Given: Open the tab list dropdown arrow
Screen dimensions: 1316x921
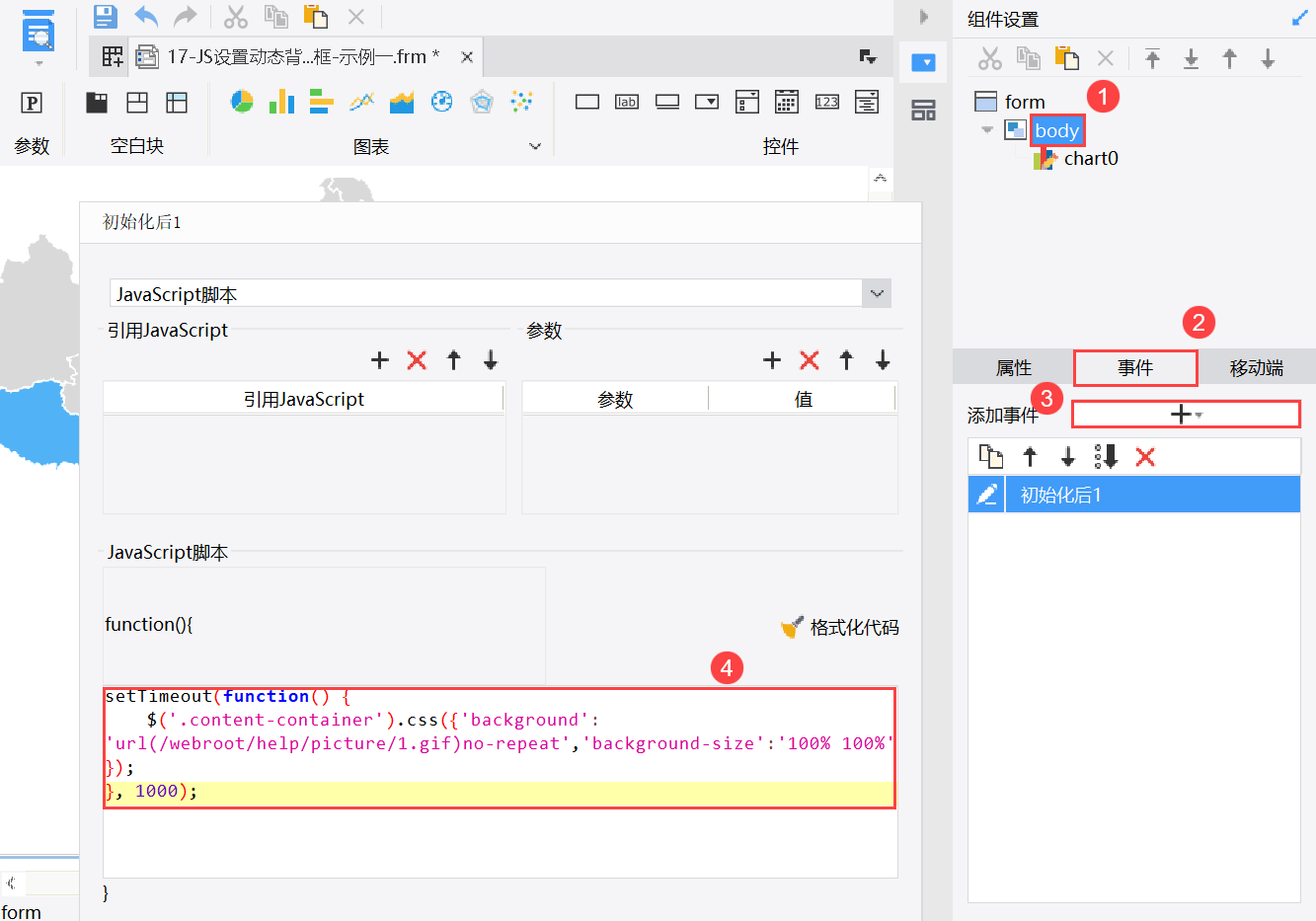Looking at the screenshot, I should point(868,57).
